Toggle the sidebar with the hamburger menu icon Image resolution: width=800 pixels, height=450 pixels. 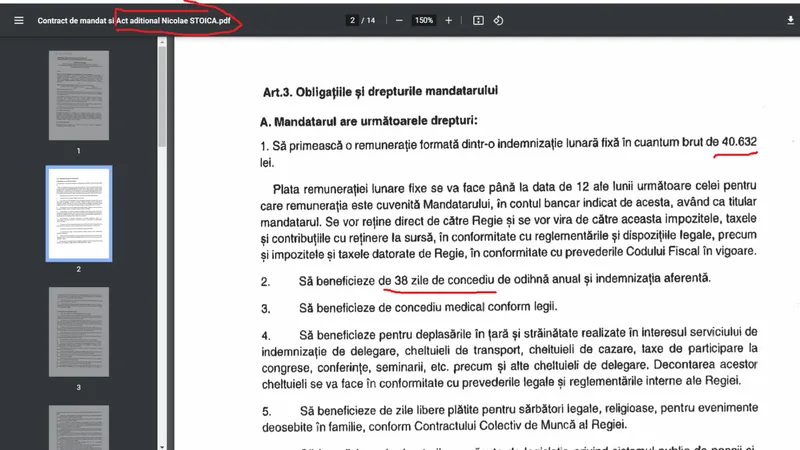click(18, 20)
